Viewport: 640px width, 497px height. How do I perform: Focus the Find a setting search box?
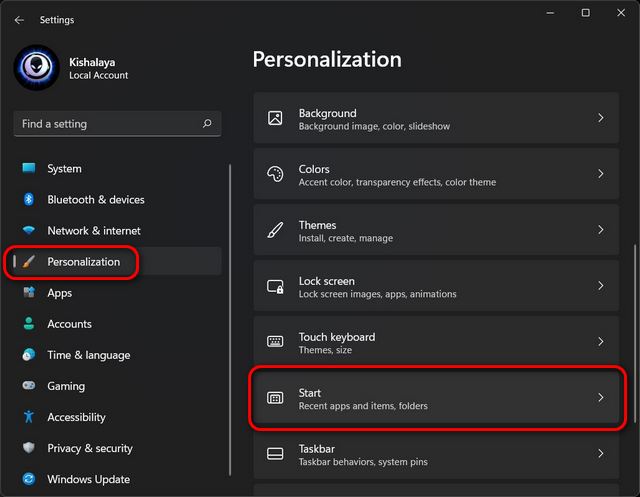[118, 124]
